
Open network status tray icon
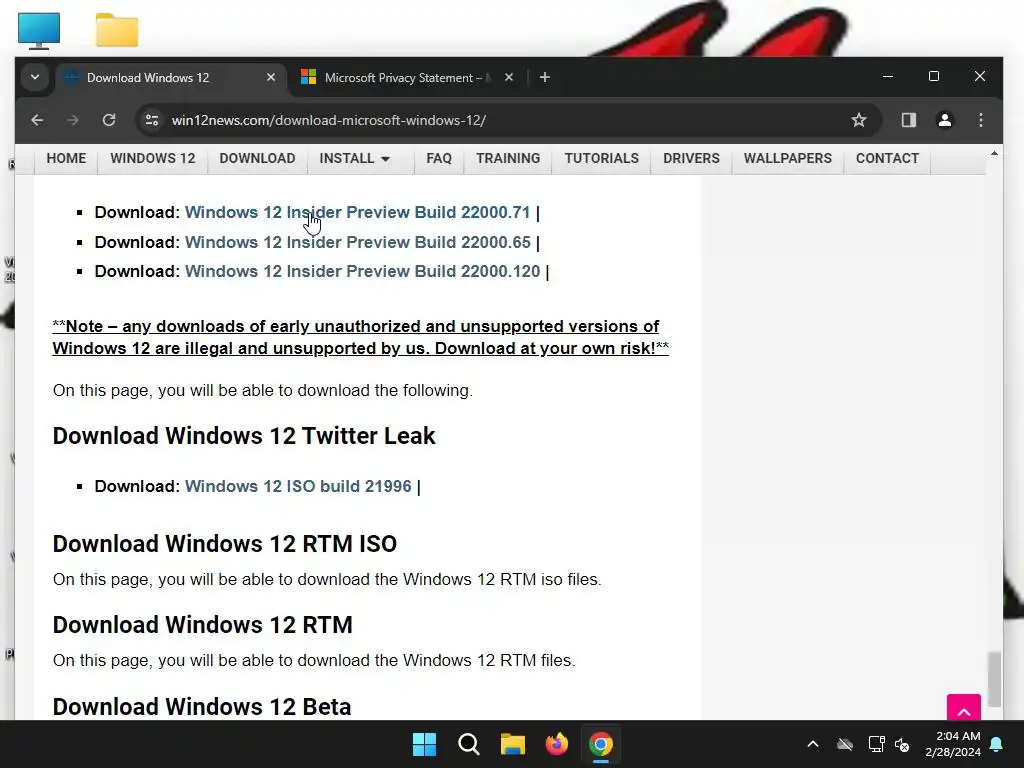876,744
